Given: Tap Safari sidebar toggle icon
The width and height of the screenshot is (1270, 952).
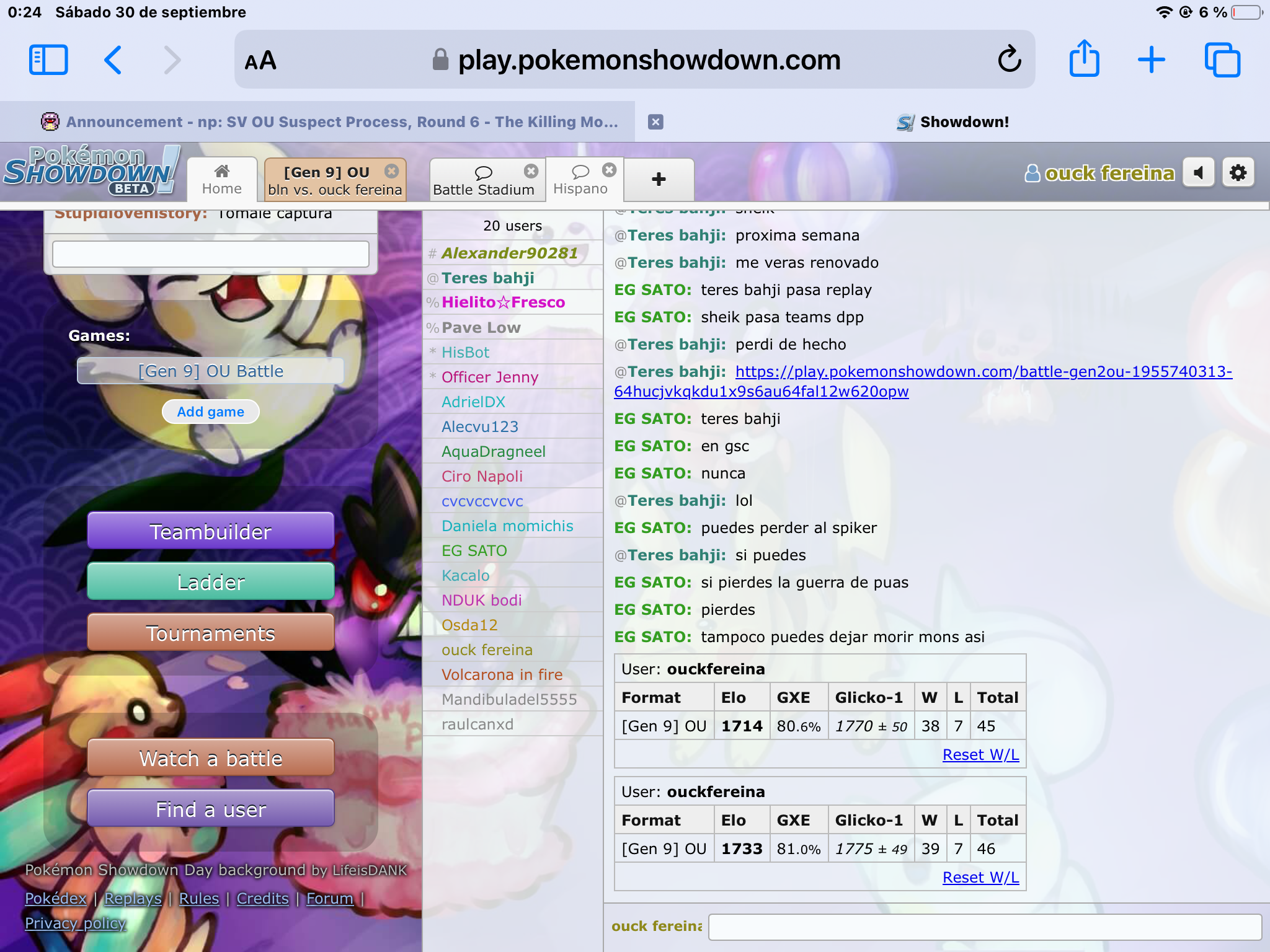Looking at the screenshot, I should (48, 60).
